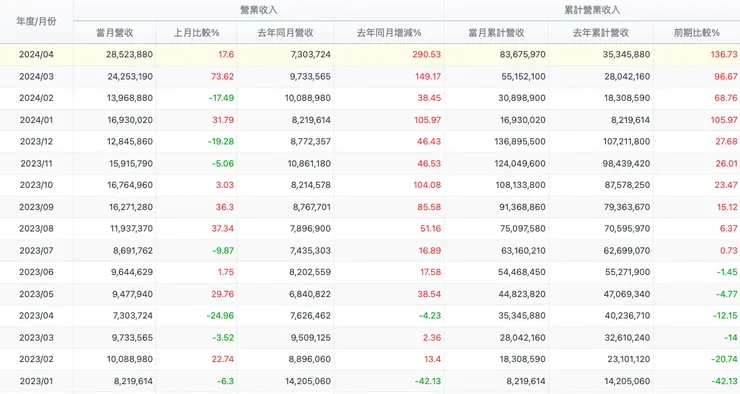
Task: Select the 2024/02 row date cell
Action: coord(36,98)
